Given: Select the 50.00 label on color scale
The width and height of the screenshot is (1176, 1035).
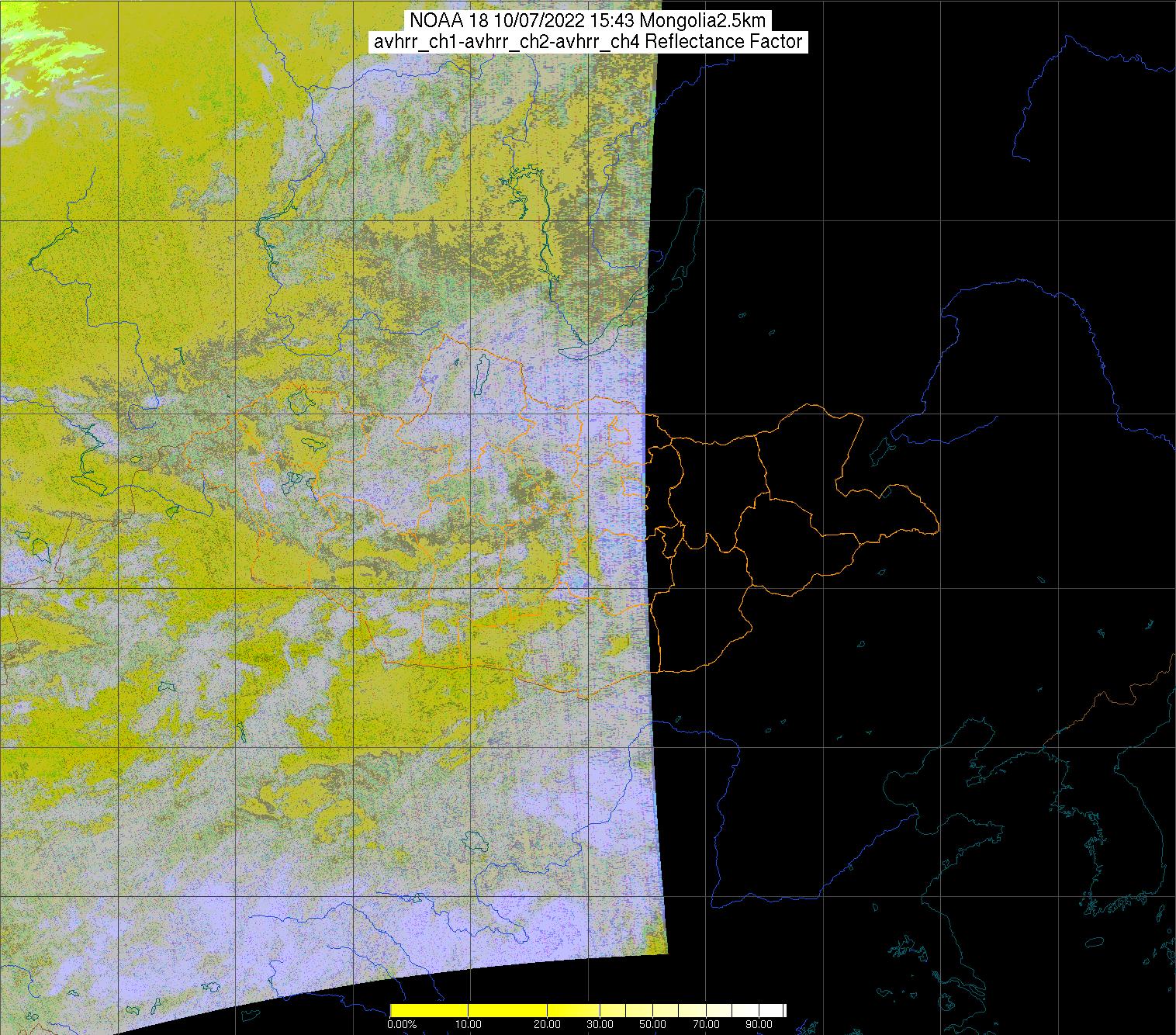Looking at the screenshot, I should pos(652,1025).
